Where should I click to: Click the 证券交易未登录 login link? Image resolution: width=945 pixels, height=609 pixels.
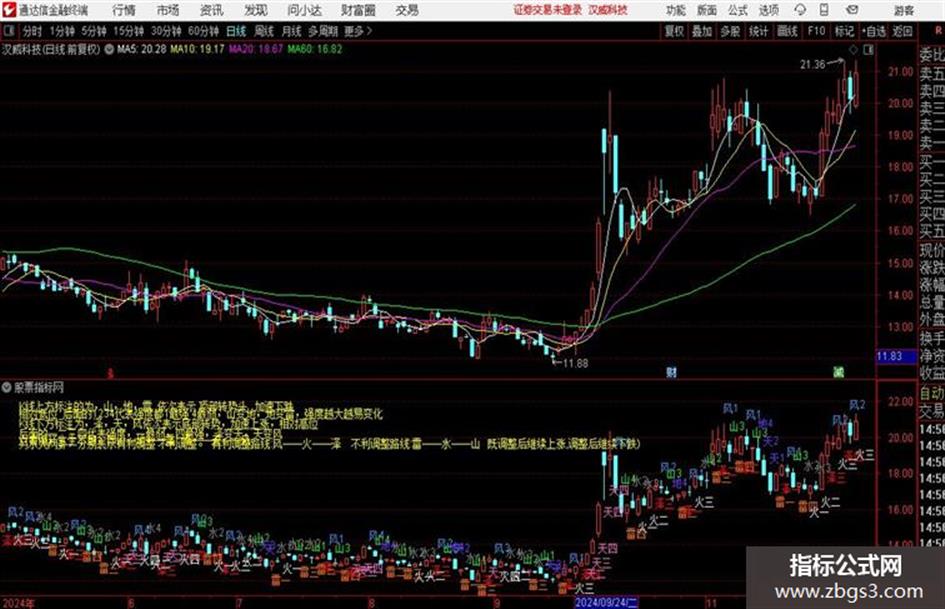pyautogui.click(x=548, y=10)
